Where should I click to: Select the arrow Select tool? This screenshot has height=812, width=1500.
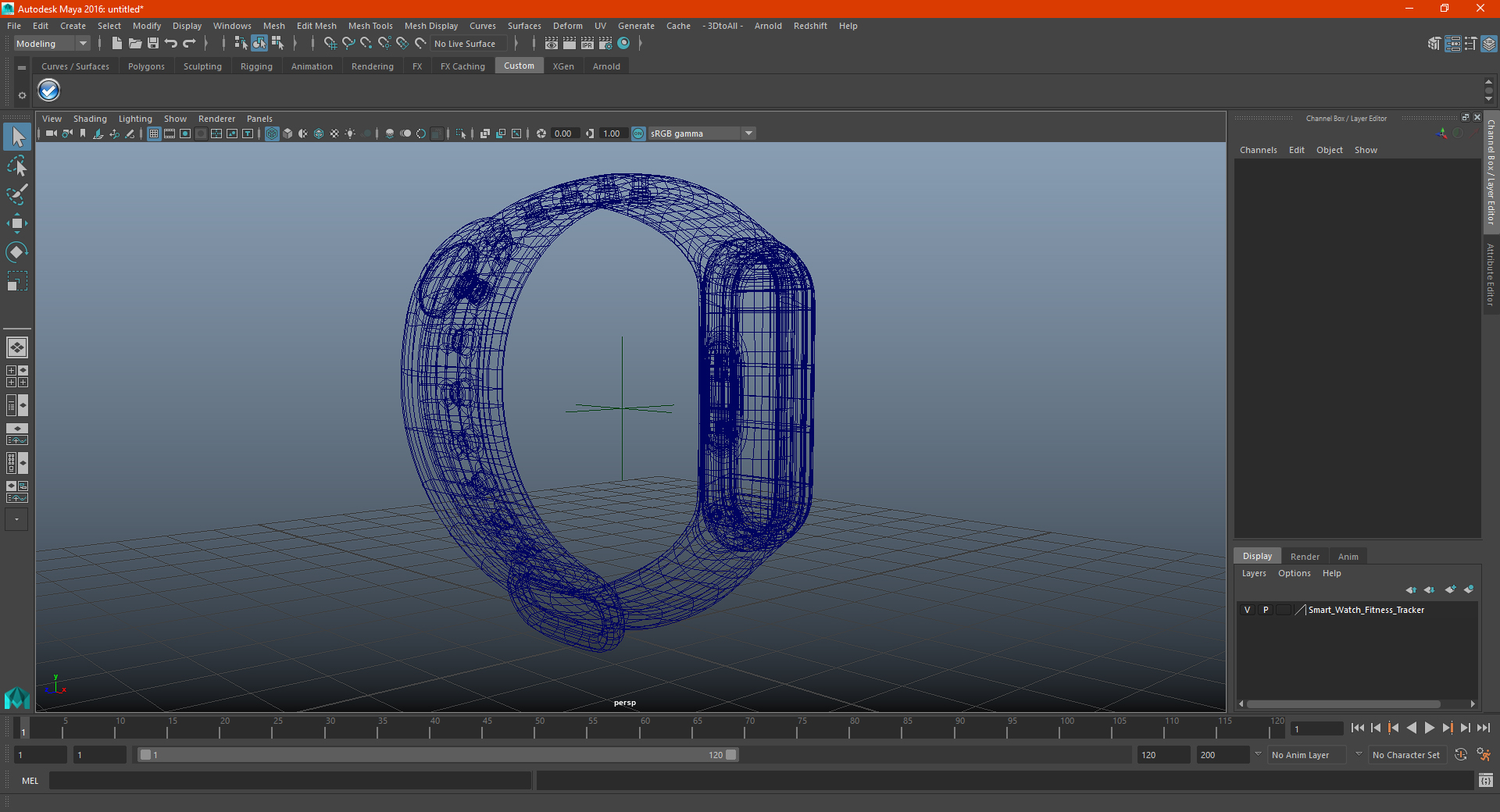pyautogui.click(x=17, y=137)
